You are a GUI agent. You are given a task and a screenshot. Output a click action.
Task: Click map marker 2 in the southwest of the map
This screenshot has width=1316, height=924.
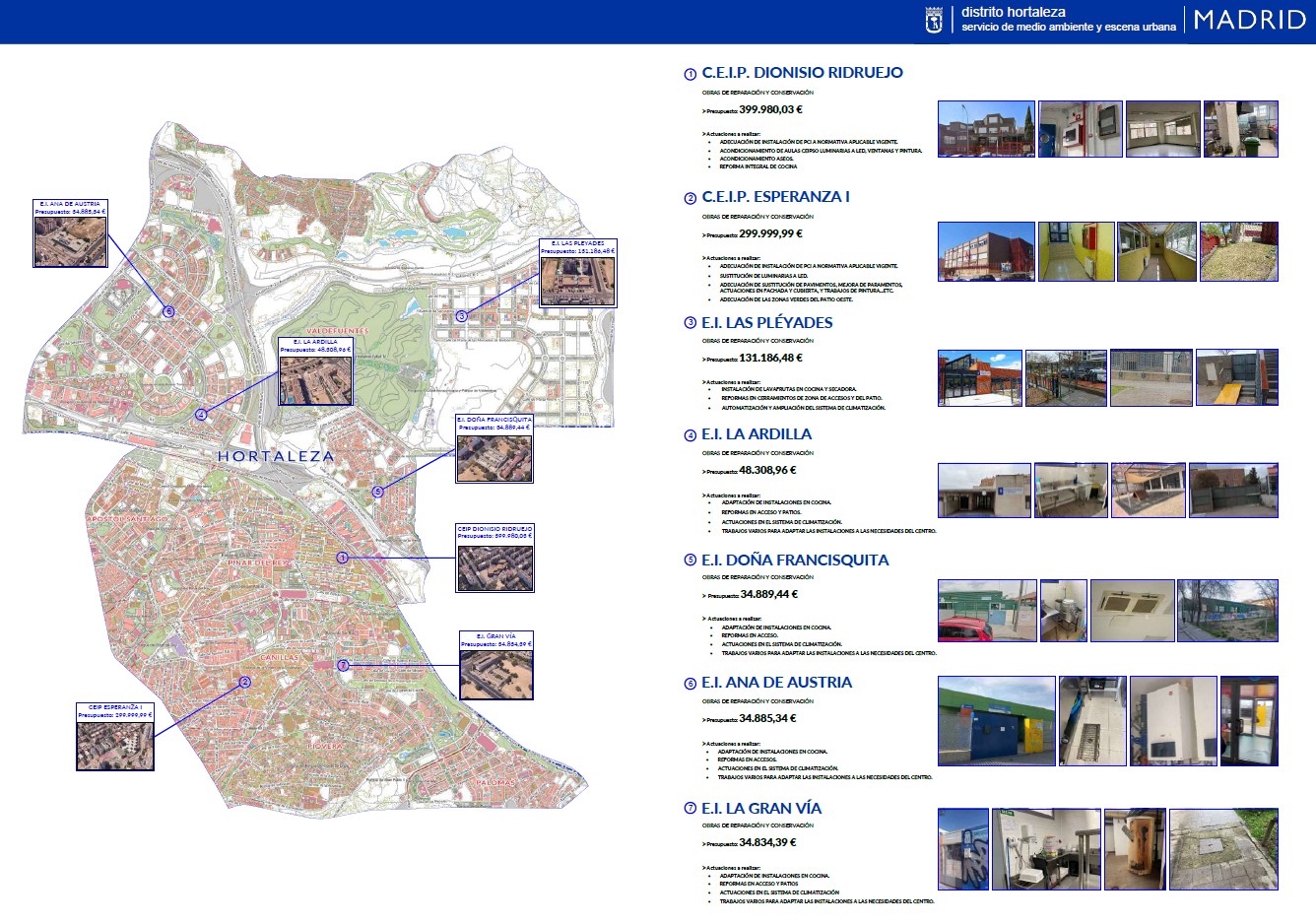(245, 682)
